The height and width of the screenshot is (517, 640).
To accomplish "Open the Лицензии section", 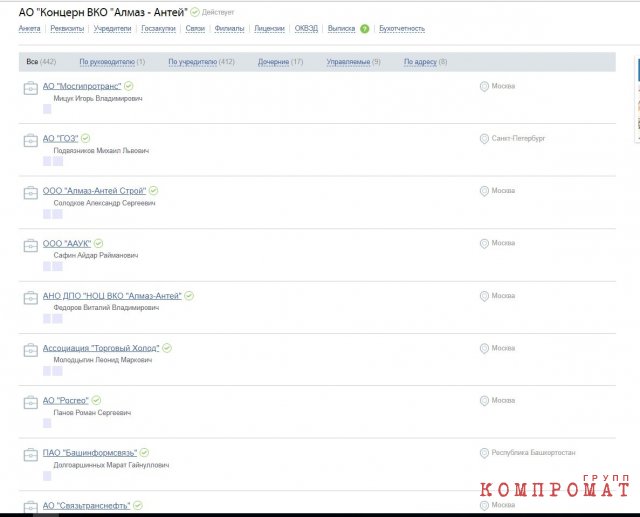I will 269,29.
